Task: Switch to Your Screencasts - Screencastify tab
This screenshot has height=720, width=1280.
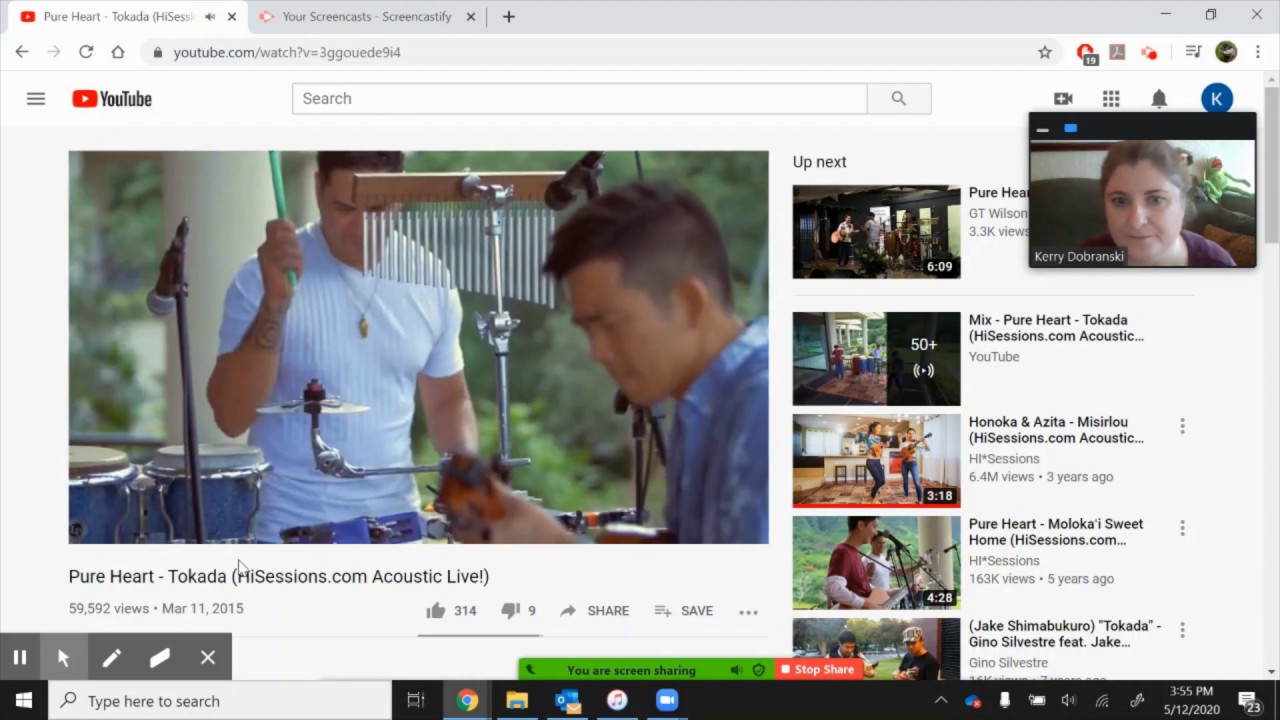Action: (x=366, y=17)
